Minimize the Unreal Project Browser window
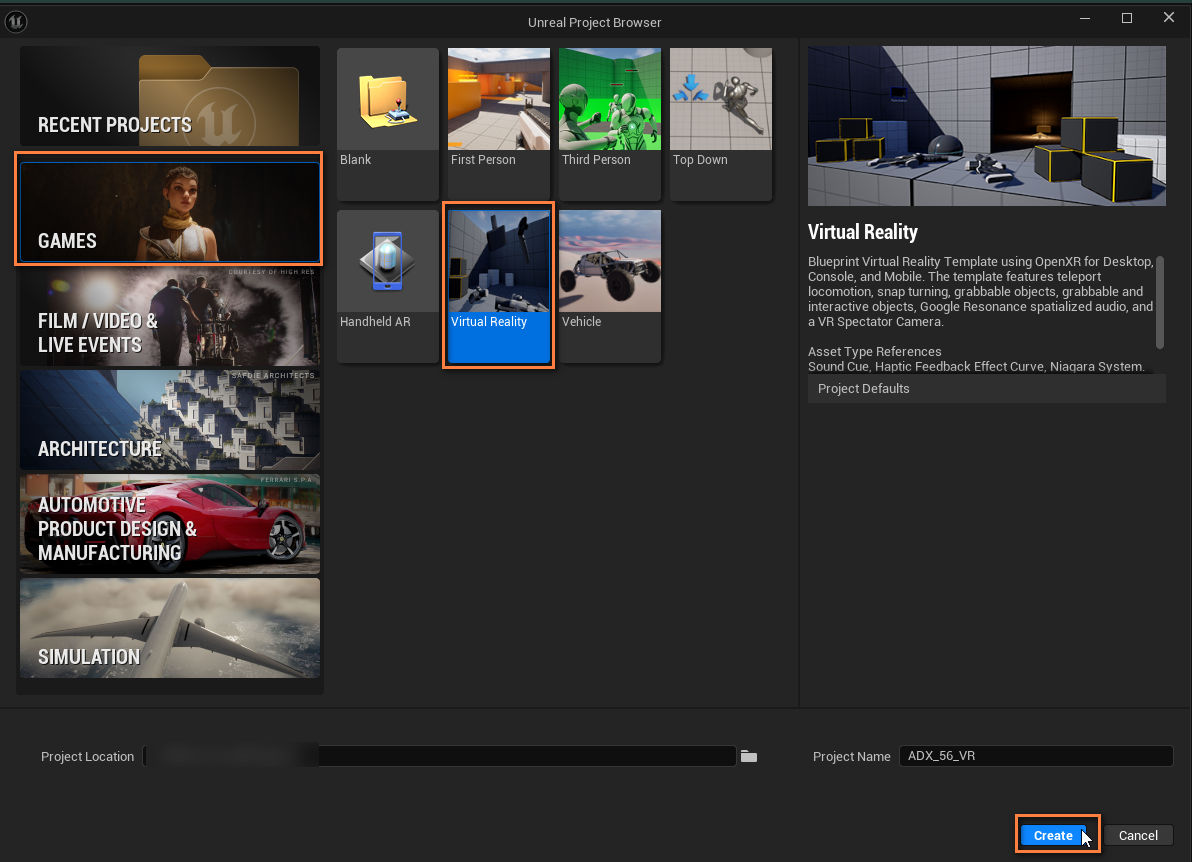1192x862 pixels. pos(1085,17)
